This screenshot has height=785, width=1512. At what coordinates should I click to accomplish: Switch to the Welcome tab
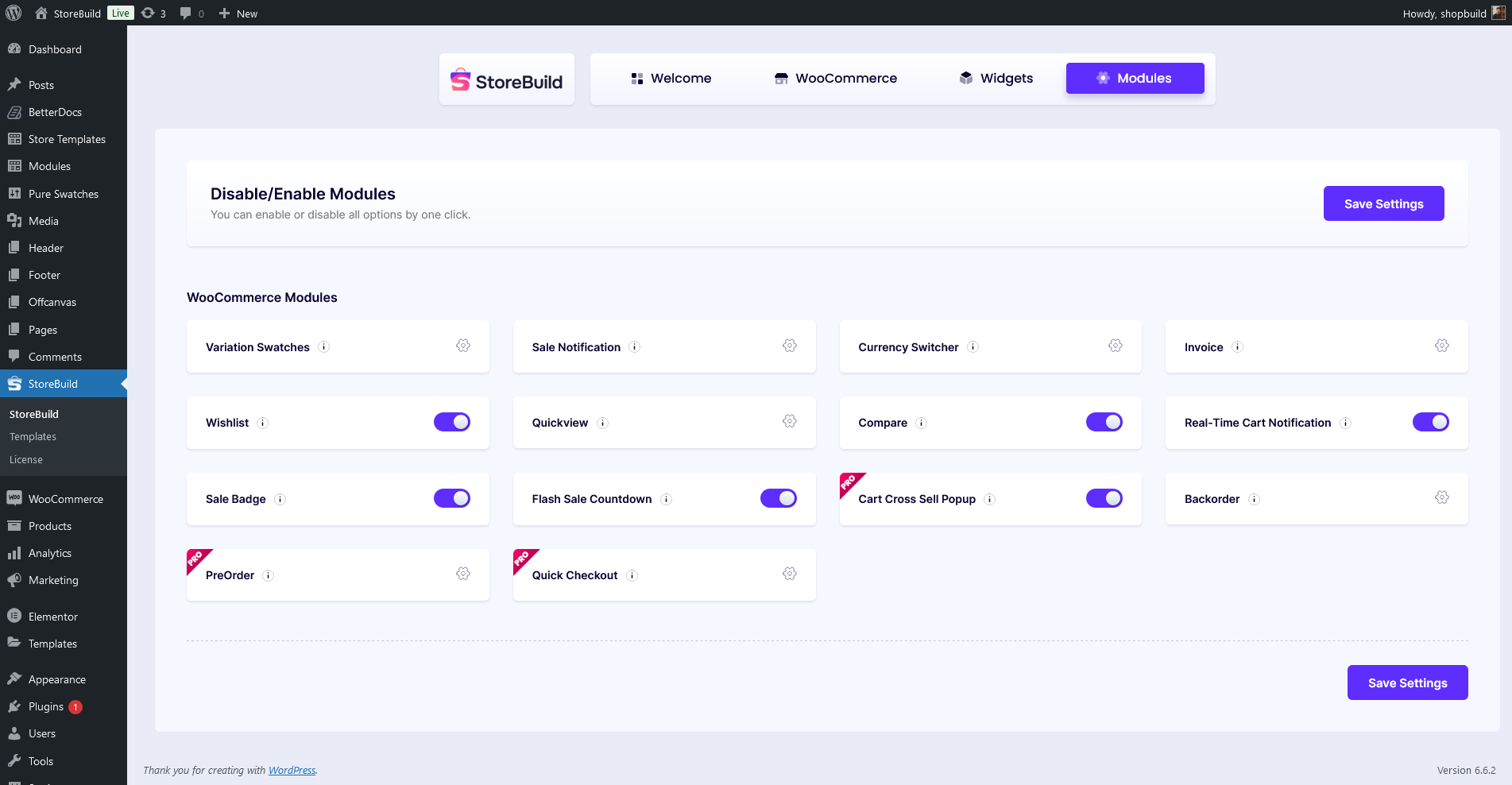(671, 79)
